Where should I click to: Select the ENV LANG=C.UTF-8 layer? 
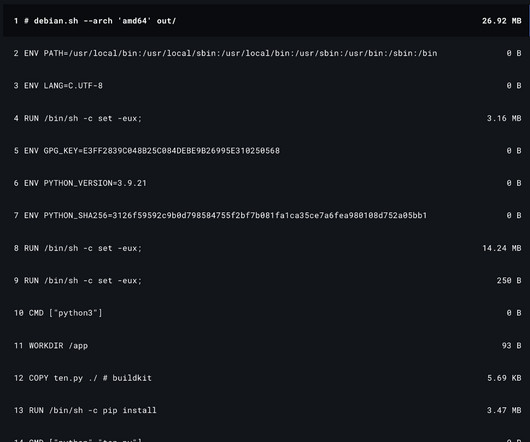pos(266,85)
